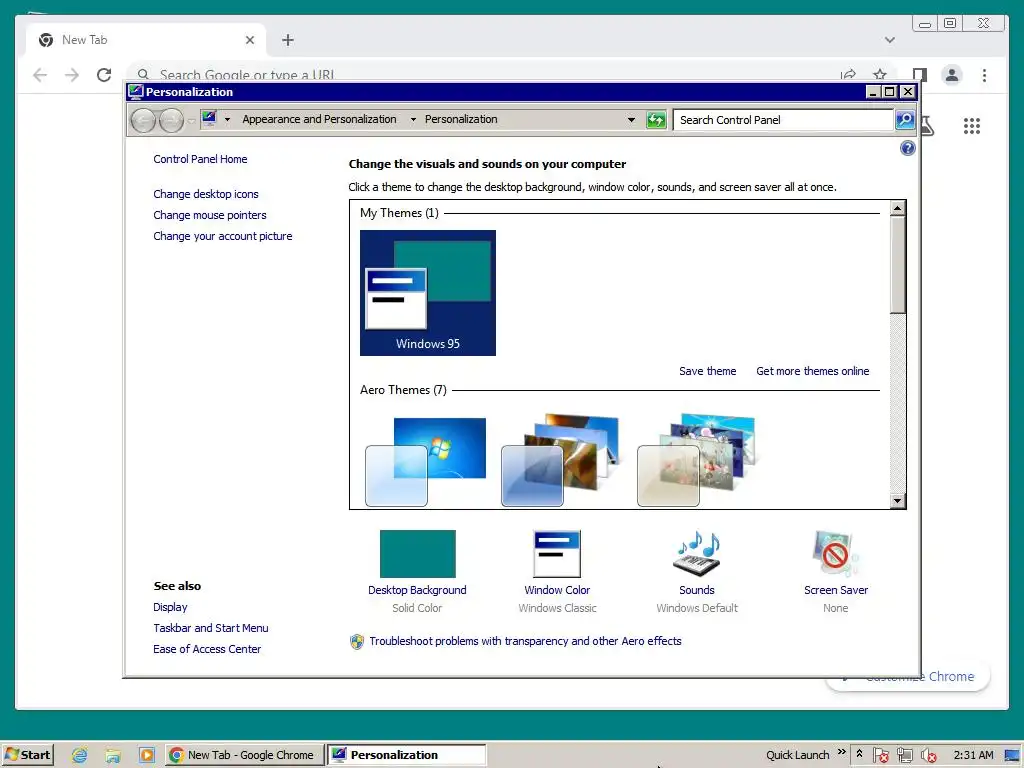Click the help question mark icon
Viewport: 1024px width, 768px height.
(x=908, y=148)
